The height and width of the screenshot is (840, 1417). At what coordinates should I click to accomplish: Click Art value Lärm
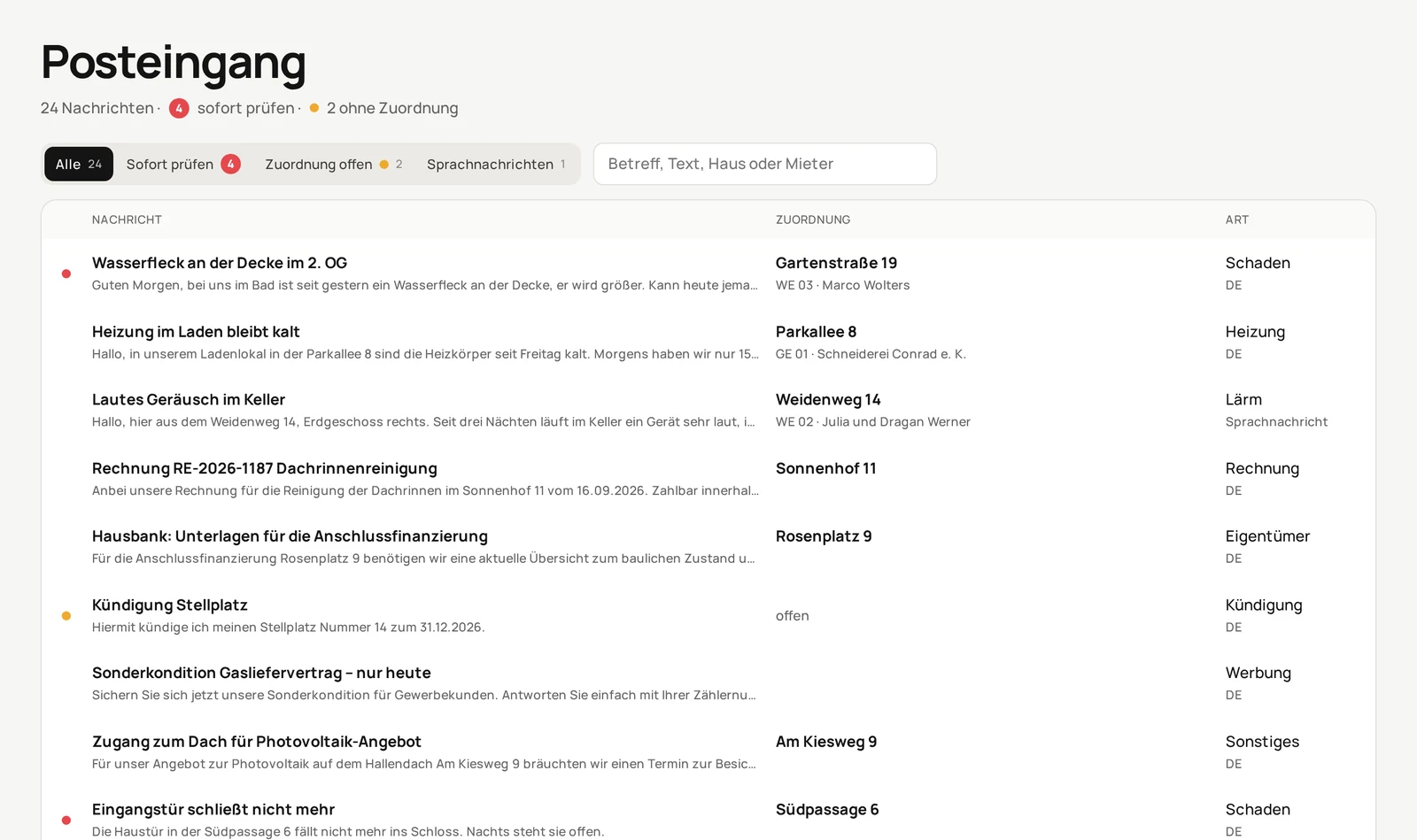tap(1243, 400)
